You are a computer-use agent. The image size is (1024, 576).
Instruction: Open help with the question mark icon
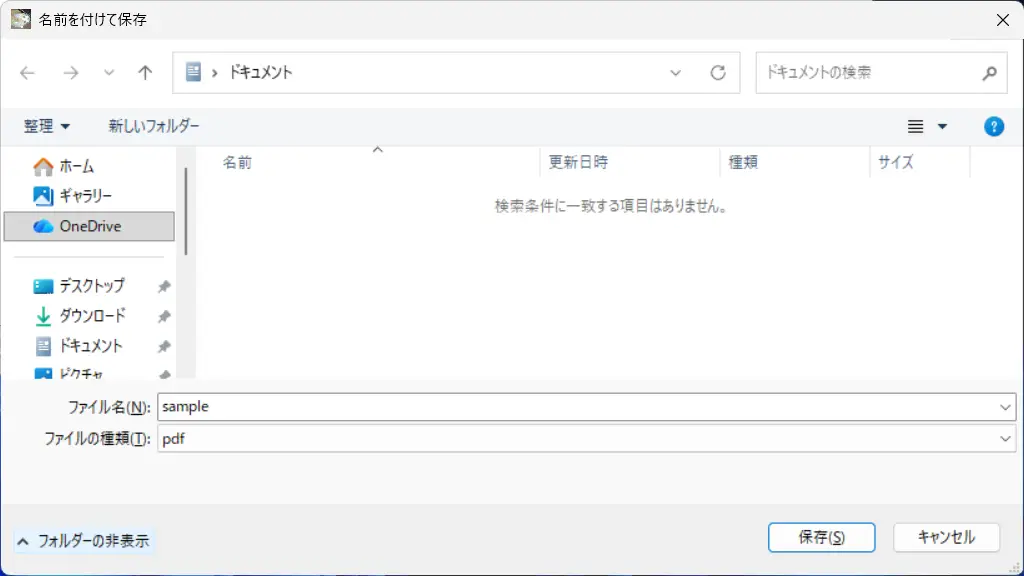pyautogui.click(x=993, y=126)
